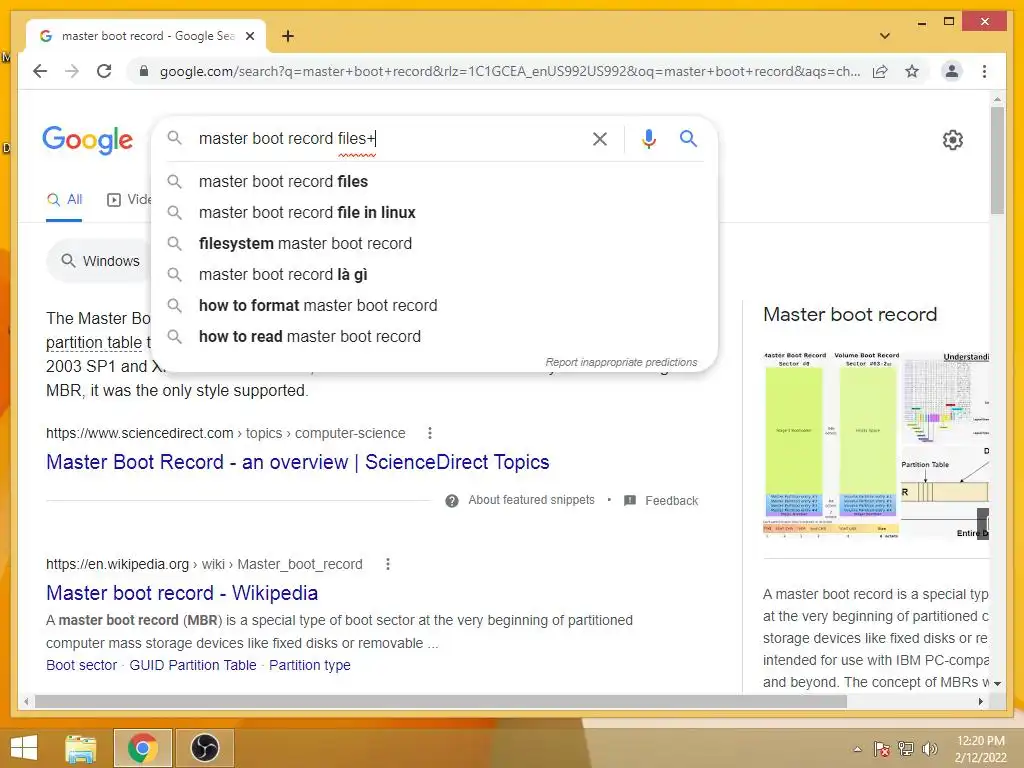
Task: Switch to the All results tab
Action: [65, 200]
